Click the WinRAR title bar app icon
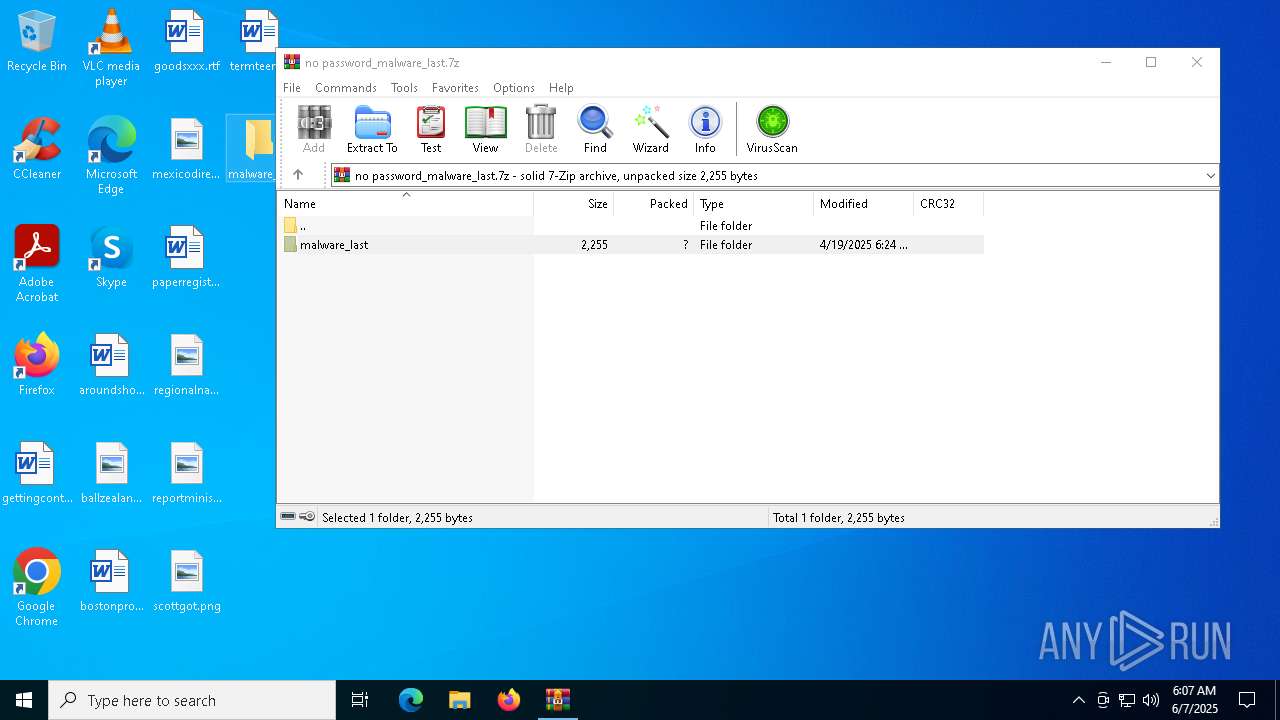 coord(292,62)
